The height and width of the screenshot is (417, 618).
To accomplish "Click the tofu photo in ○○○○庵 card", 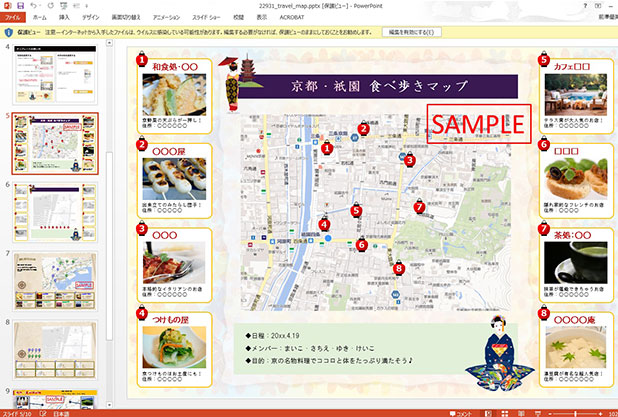I will 575,347.
